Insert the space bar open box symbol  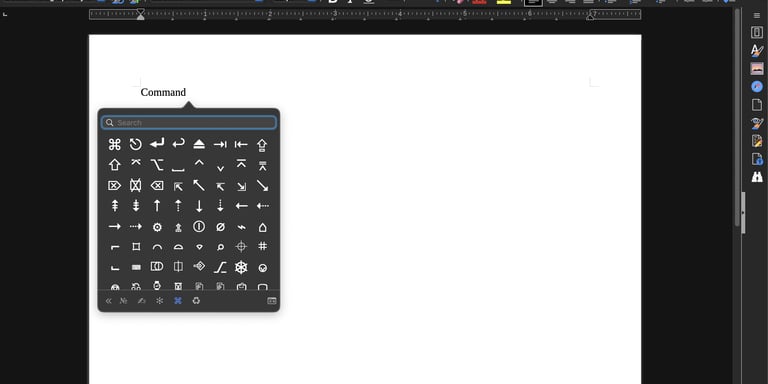(178, 169)
